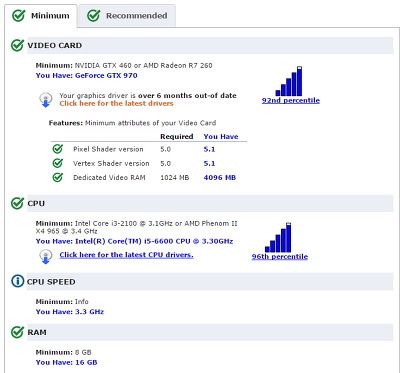
Task: Click the '4096 MB' value
Action: click(220, 178)
